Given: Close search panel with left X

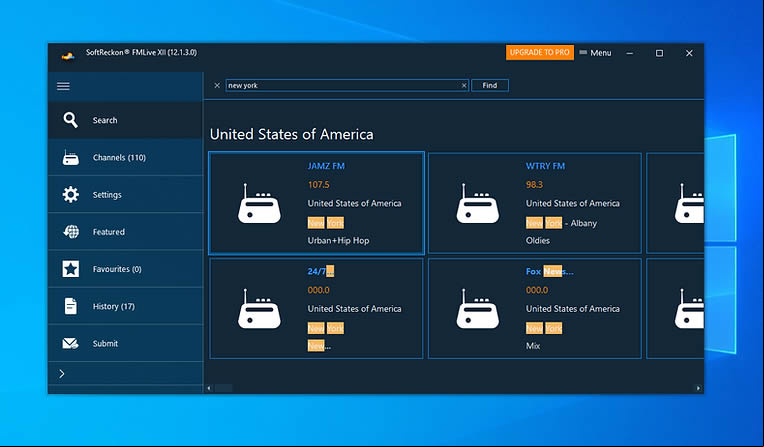Looking at the screenshot, I should click(217, 85).
